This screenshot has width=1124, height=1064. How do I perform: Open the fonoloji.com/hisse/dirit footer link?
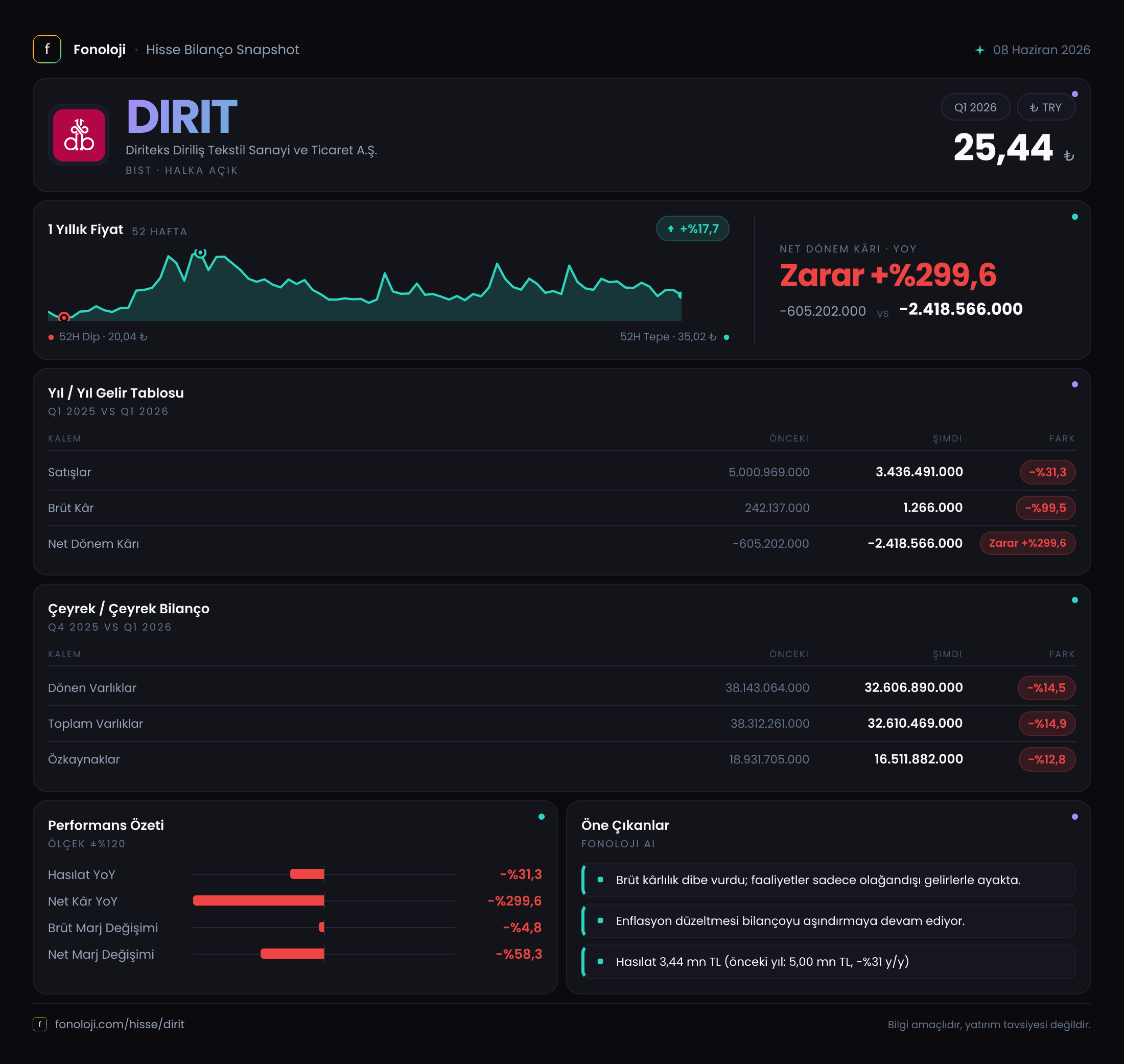click(120, 1024)
